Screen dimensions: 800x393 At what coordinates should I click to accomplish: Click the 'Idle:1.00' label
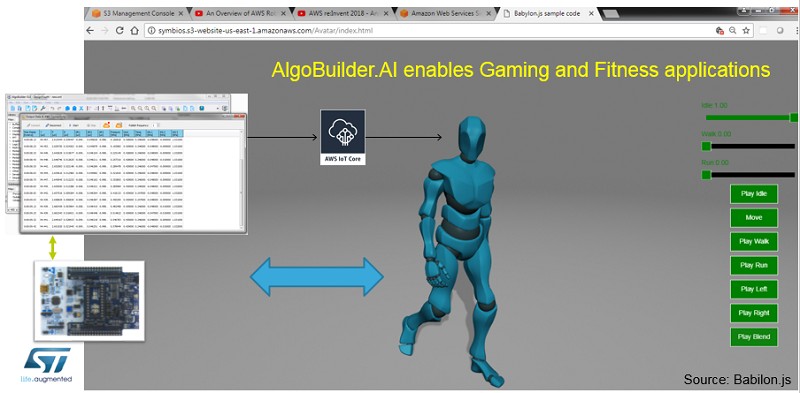pos(714,106)
